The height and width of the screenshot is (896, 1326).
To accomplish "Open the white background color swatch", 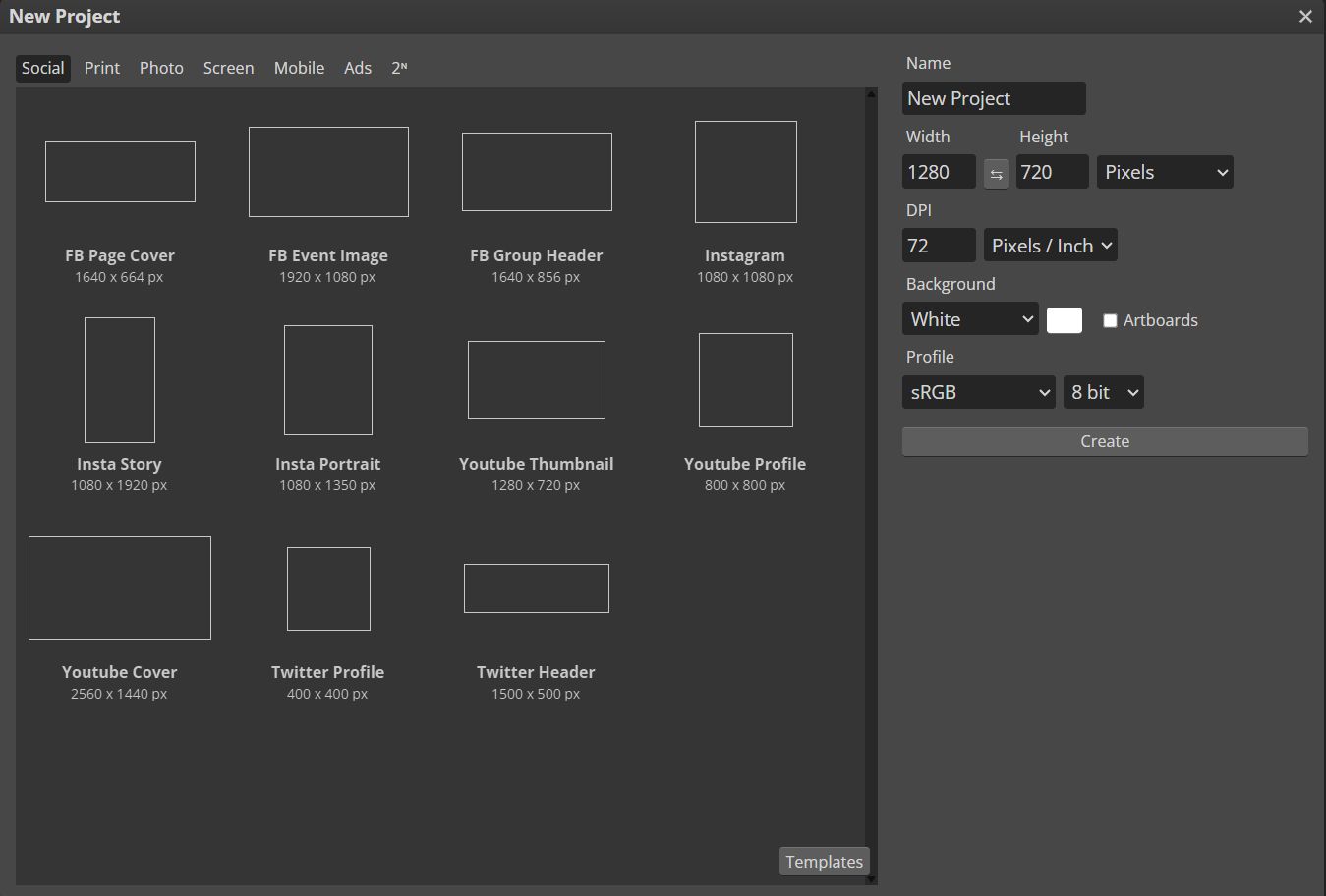I will (1065, 320).
